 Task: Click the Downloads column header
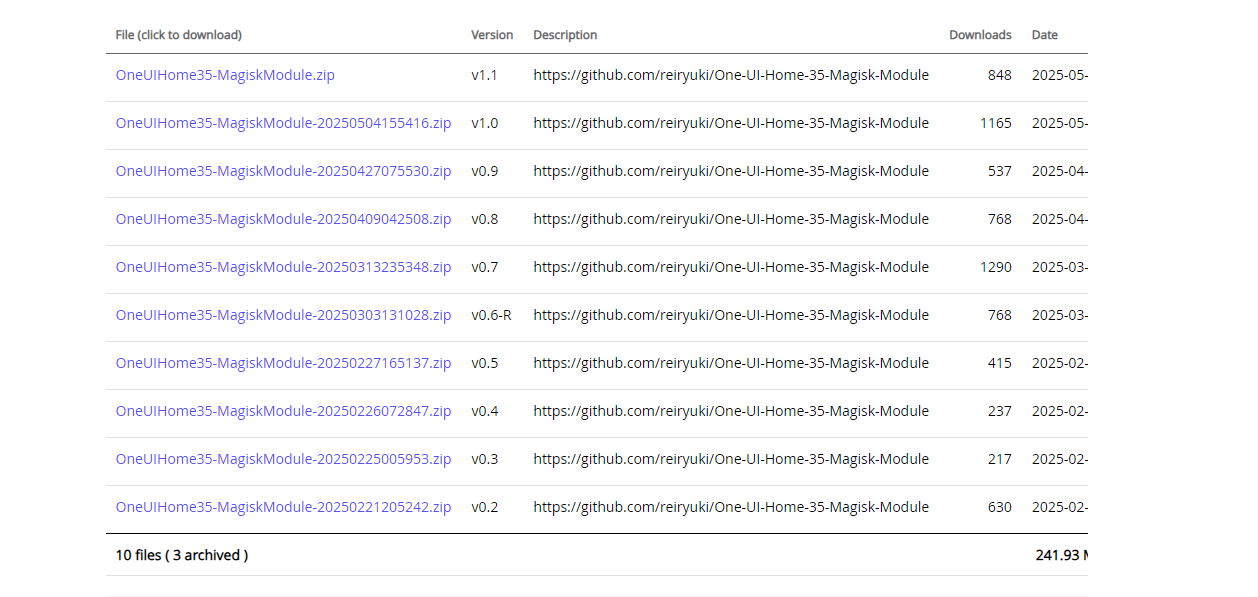click(980, 35)
